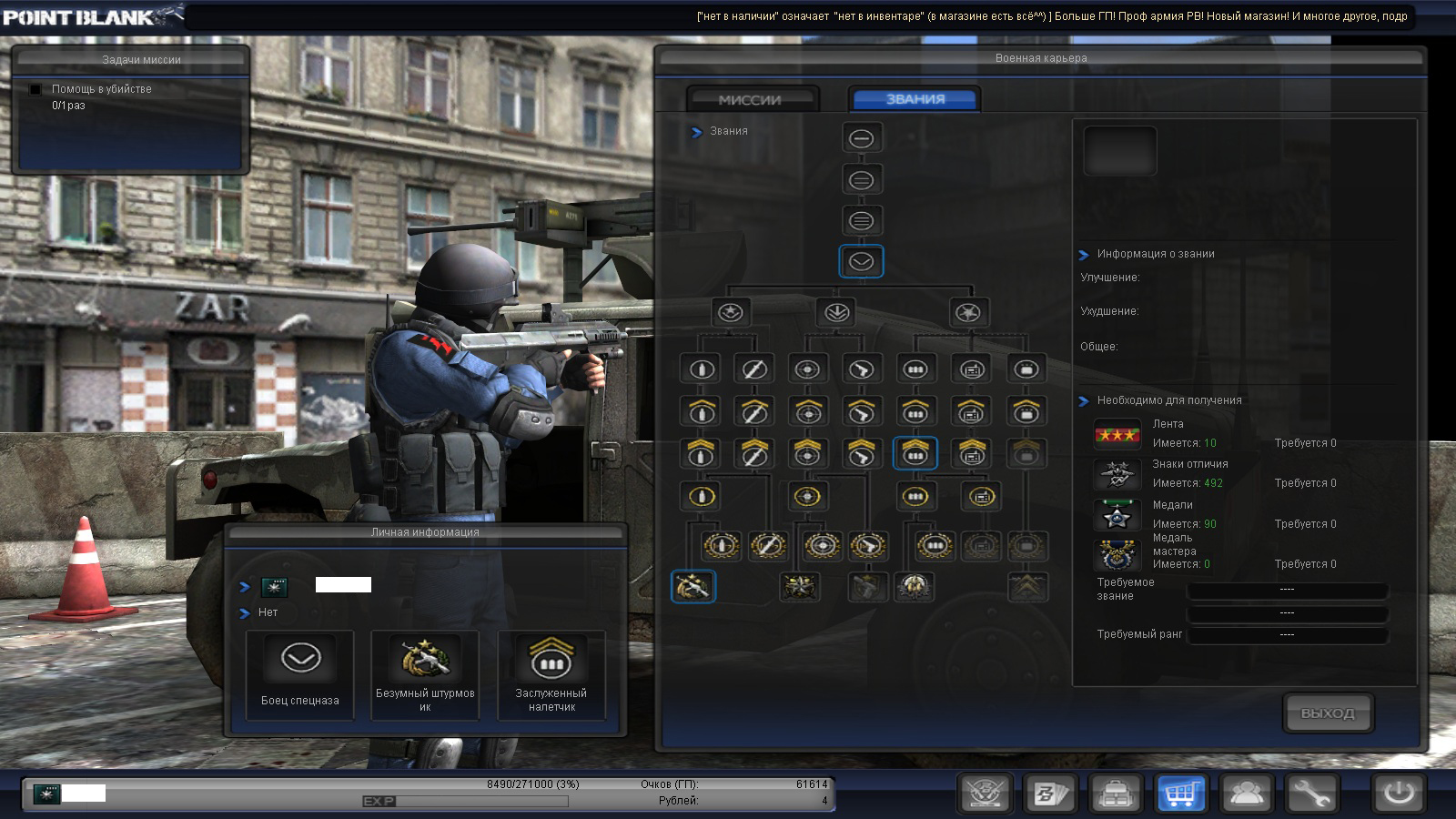Open the community people icon
The width and height of the screenshot is (1456, 819).
[1246, 794]
